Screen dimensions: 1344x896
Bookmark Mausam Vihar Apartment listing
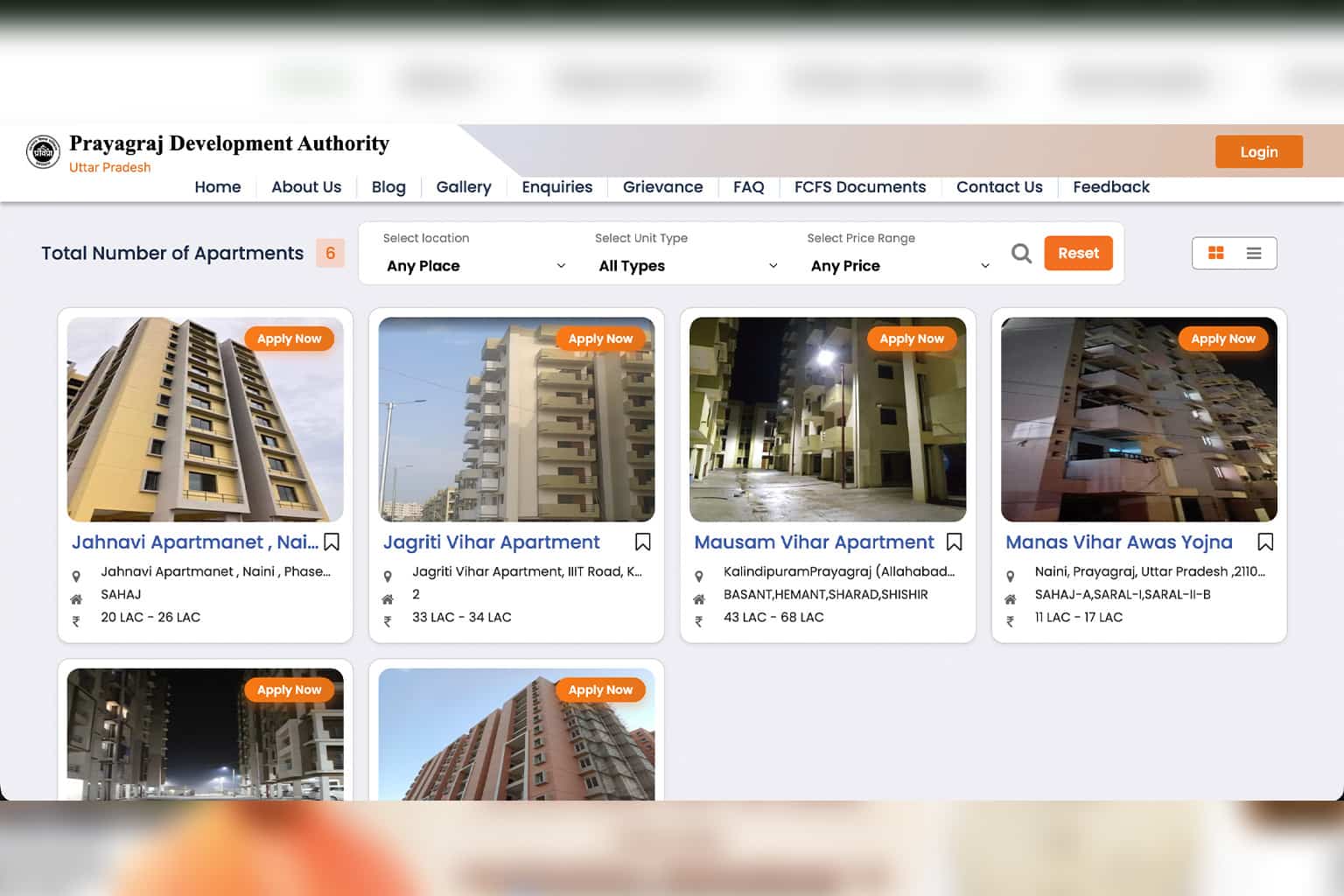(x=955, y=542)
